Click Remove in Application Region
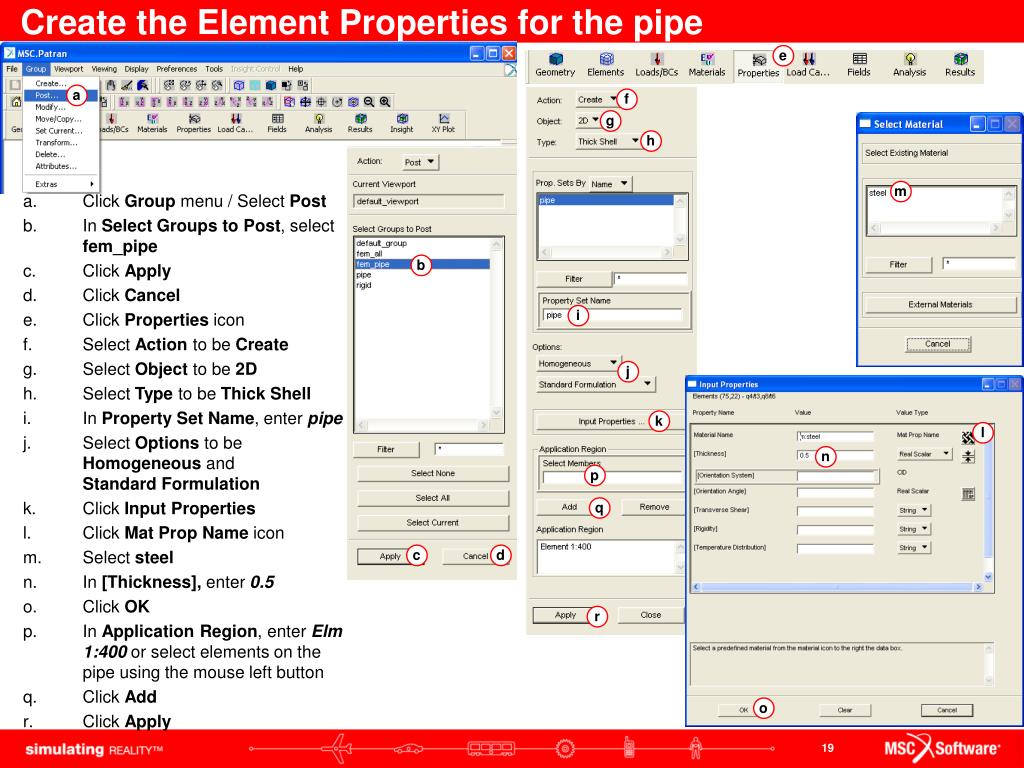Screen dimensions: 1024x768 [654, 507]
